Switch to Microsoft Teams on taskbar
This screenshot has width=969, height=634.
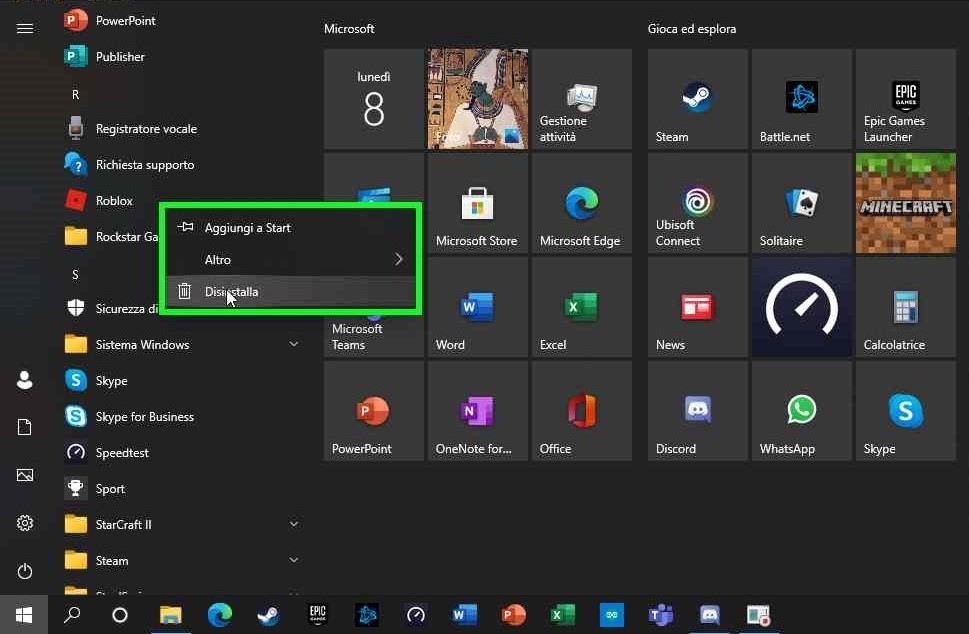tap(661, 615)
